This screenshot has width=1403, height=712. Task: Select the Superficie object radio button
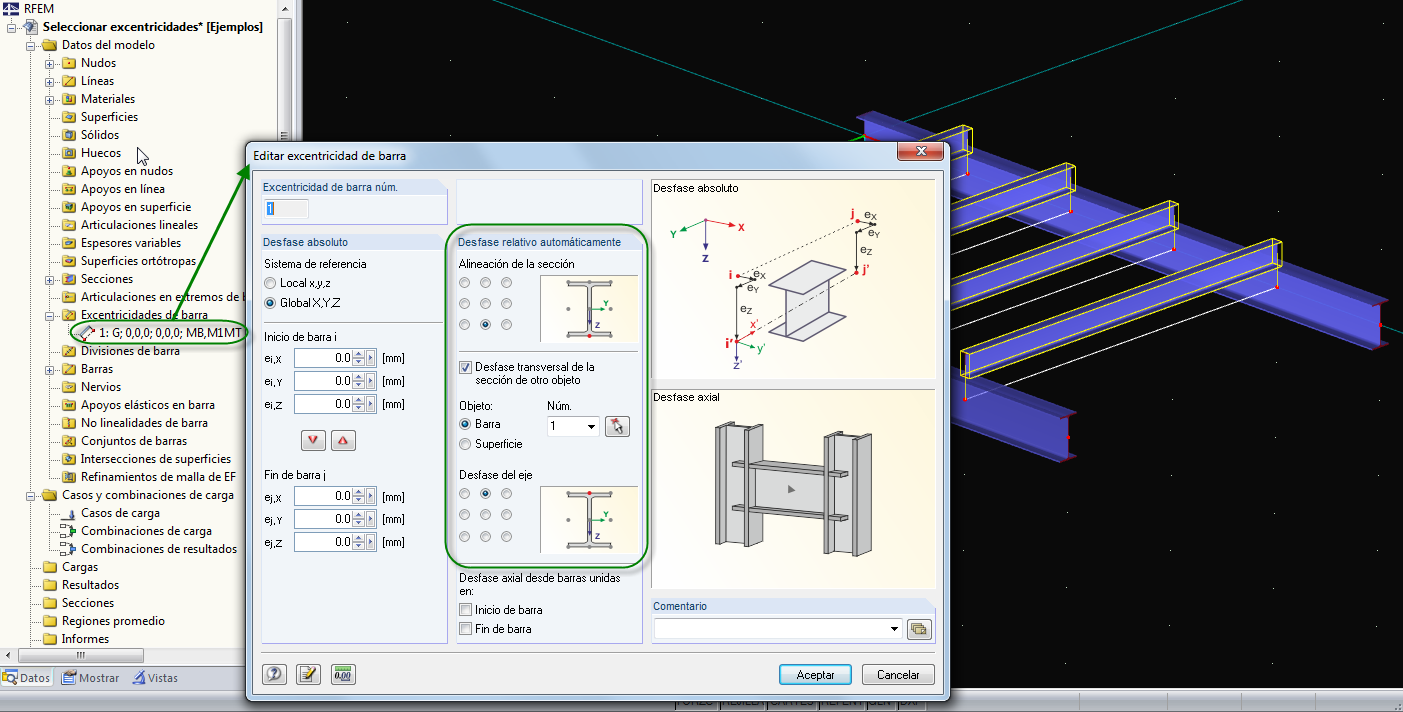click(465, 443)
